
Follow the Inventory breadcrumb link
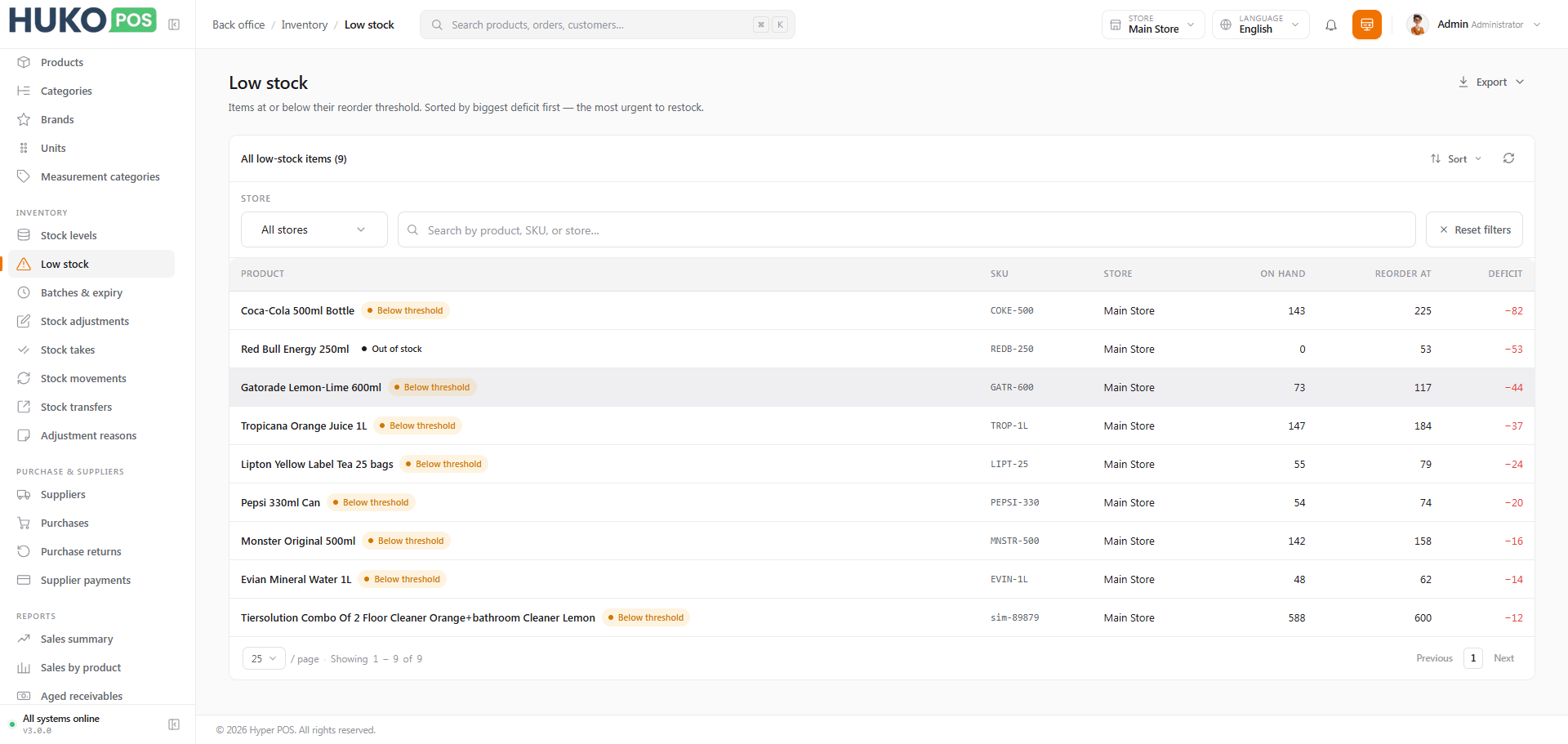[305, 25]
